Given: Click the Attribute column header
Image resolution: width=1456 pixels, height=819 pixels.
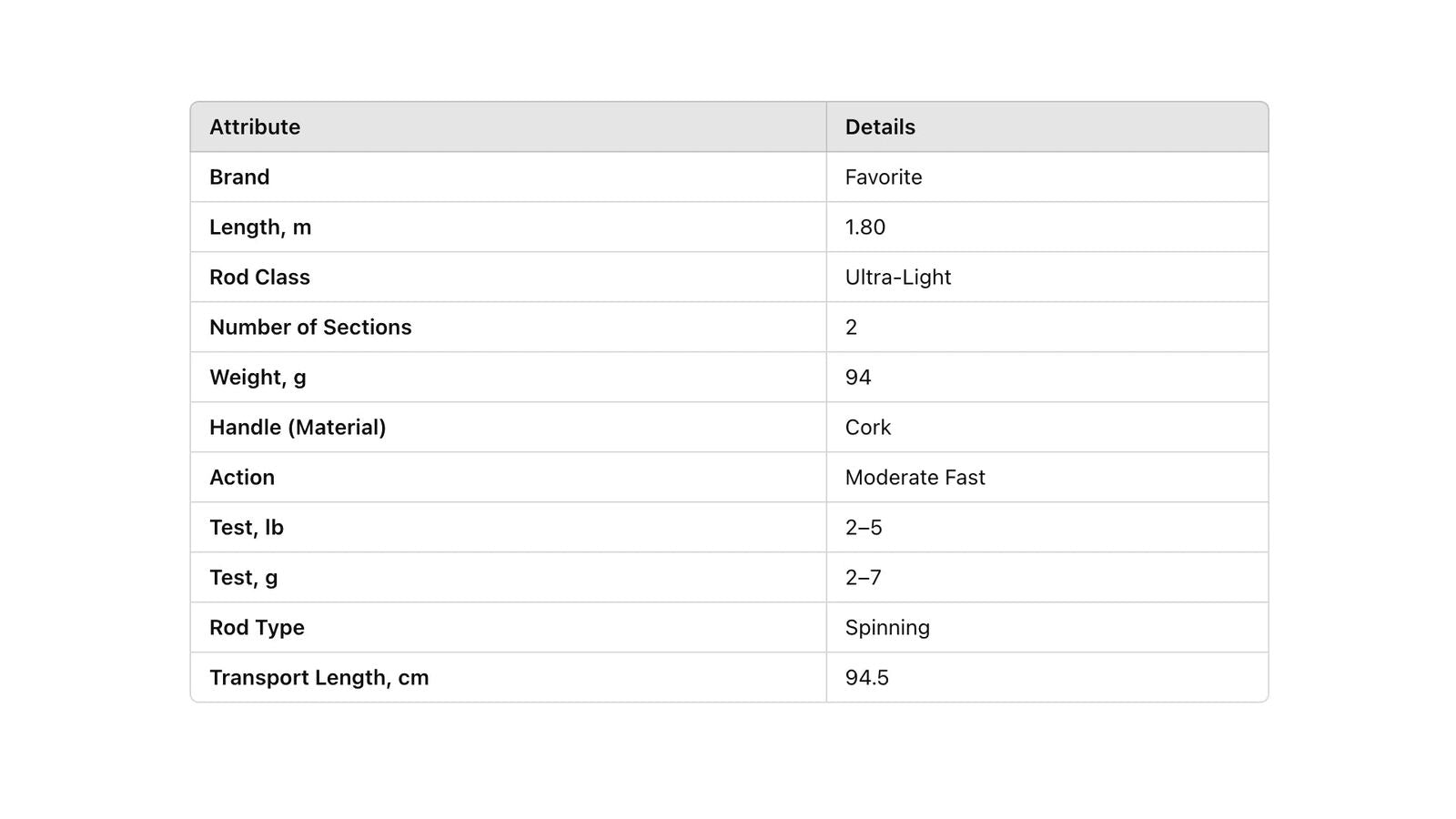Looking at the screenshot, I should (255, 126).
